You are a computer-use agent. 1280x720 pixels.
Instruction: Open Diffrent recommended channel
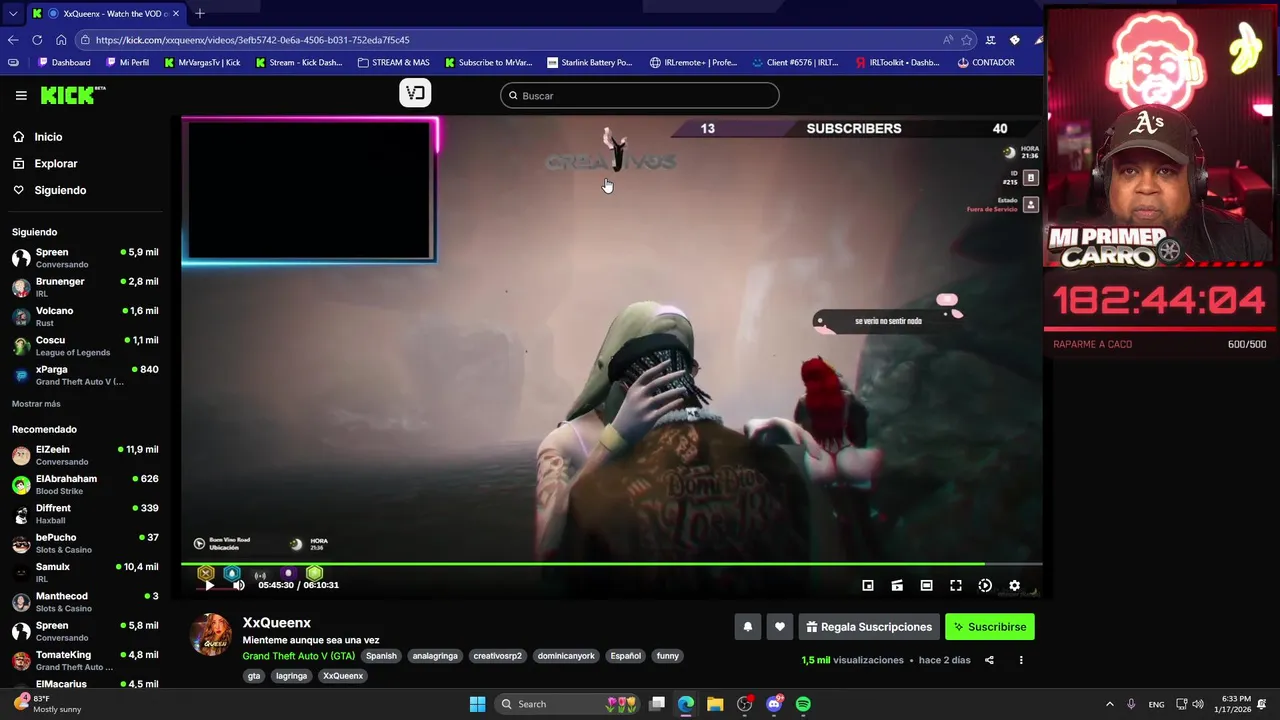[85, 513]
